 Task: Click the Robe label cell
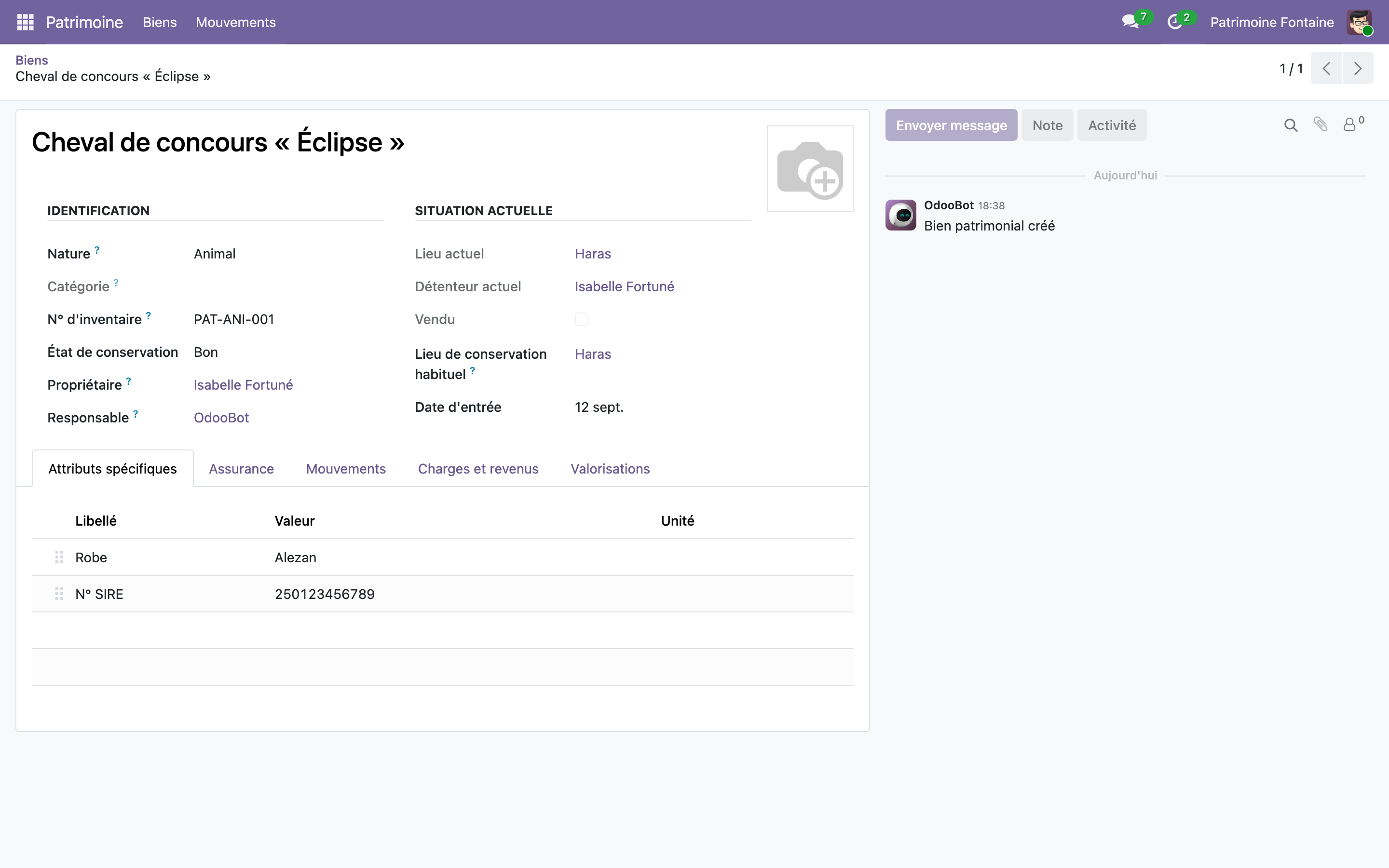click(167, 557)
